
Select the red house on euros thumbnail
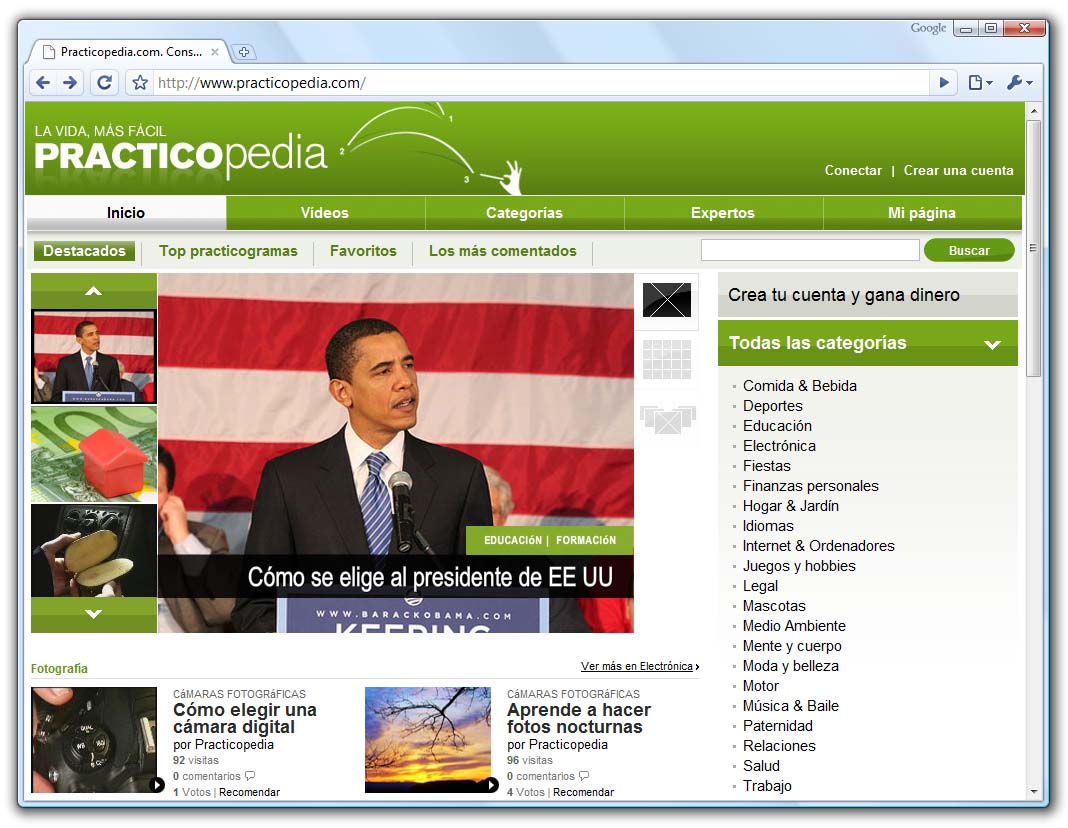94,455
